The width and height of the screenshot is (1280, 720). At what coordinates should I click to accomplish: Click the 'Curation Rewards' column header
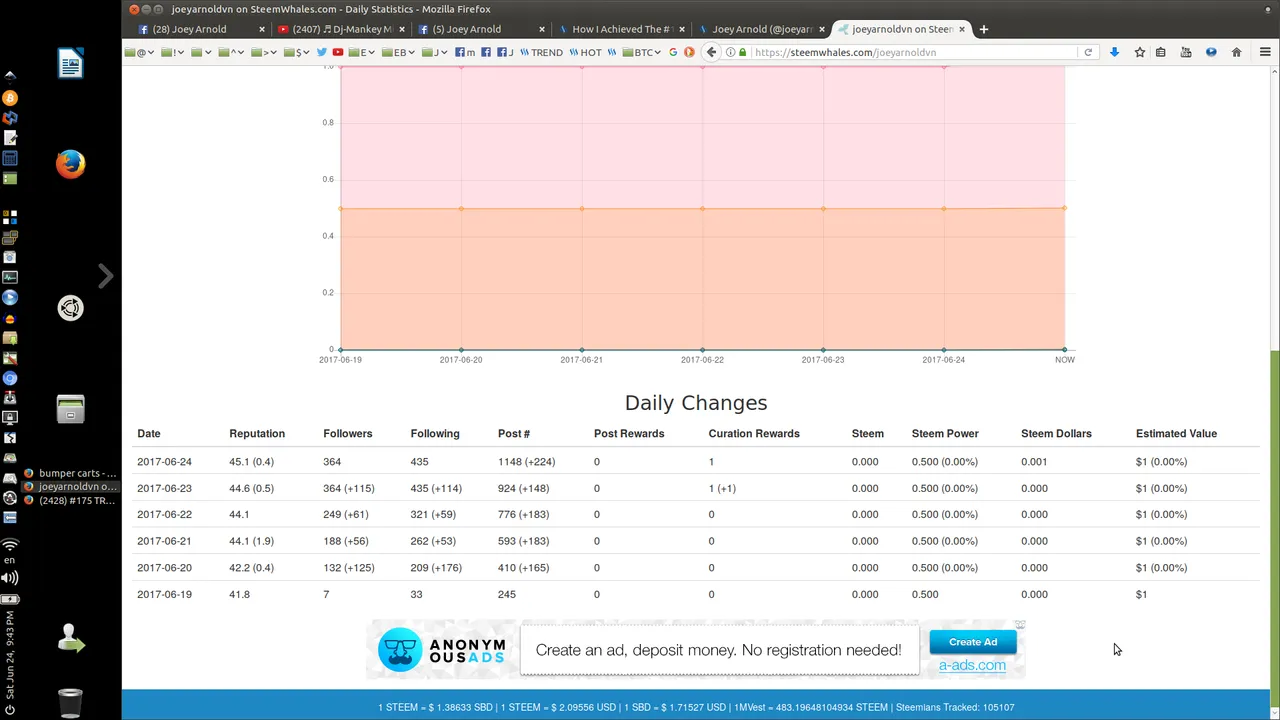click(754, 434)
